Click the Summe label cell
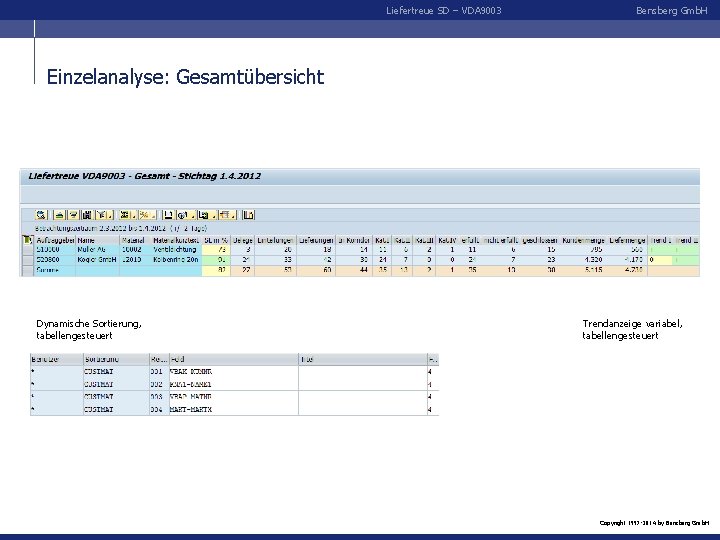This screenshot has width=720, height=540. (x=55, y=270)
